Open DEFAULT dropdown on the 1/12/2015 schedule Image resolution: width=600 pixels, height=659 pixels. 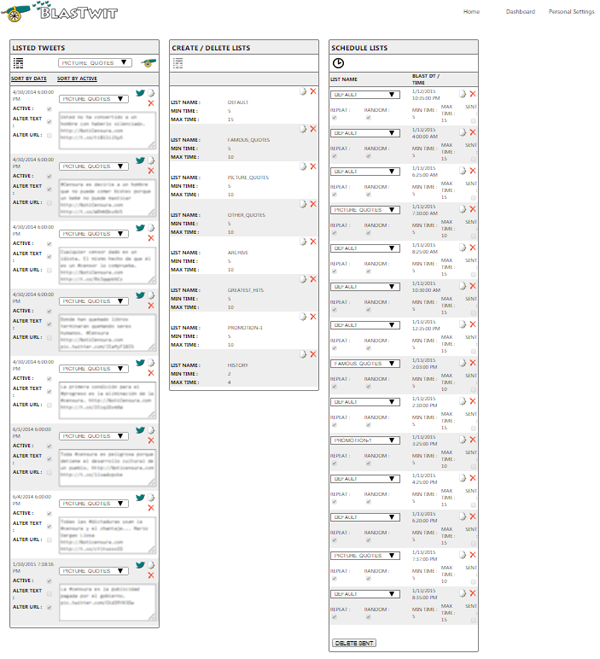365,95
